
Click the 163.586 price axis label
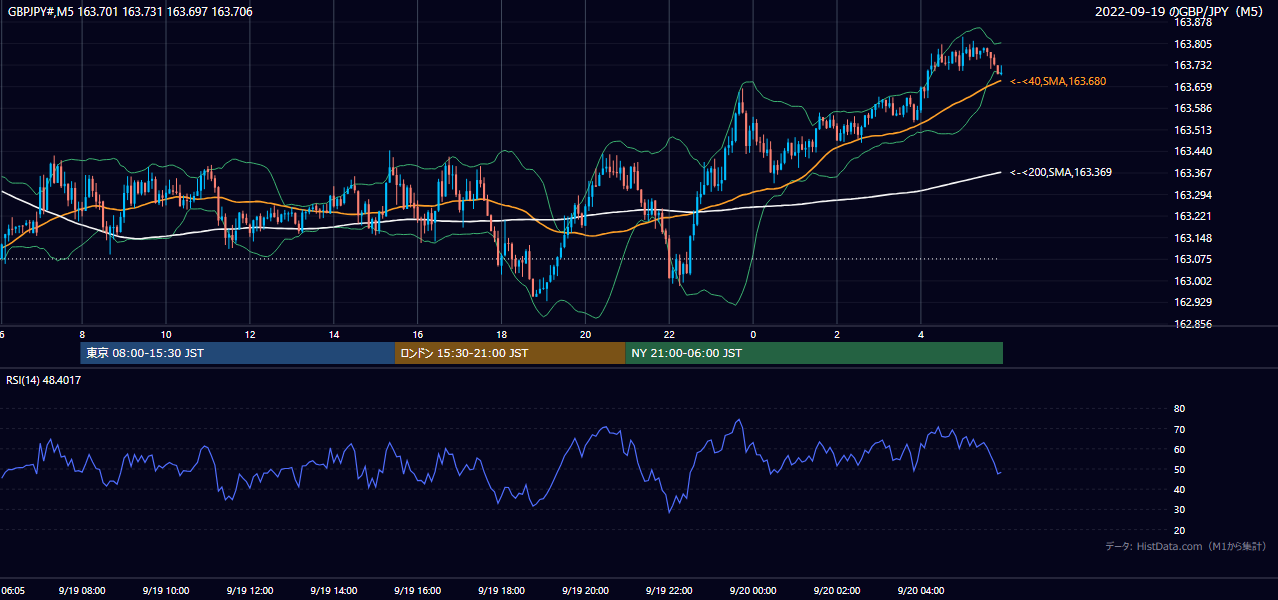pos(1192,108)
